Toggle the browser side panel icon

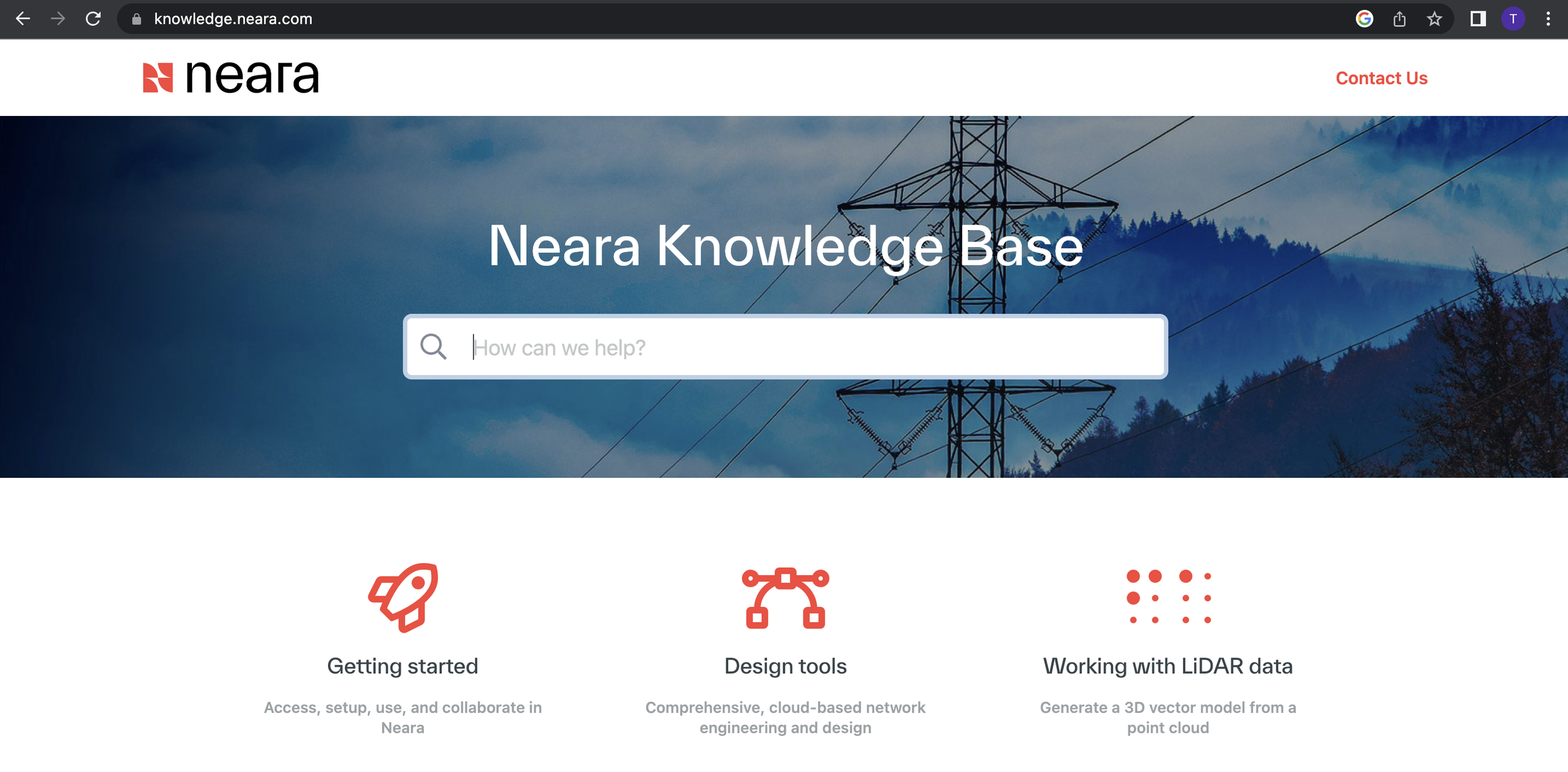tap(1478, 19)
